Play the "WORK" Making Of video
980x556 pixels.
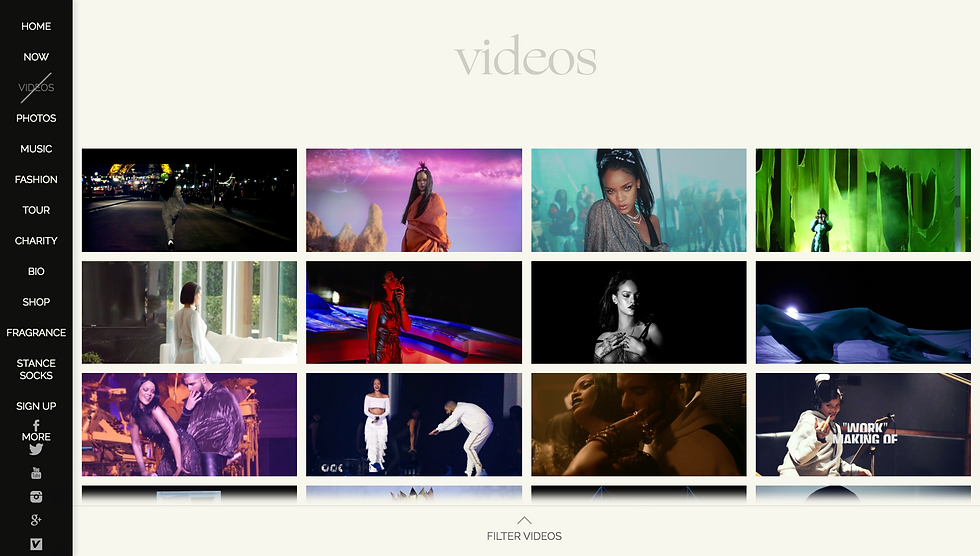tap(863, 425)
